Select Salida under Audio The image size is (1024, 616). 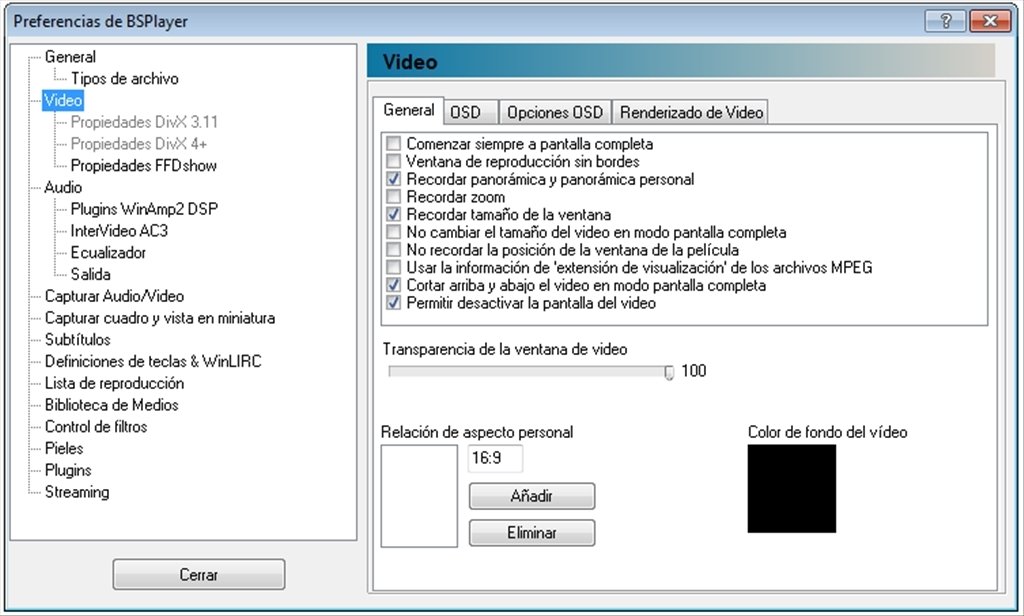click(x=91, y=274)
